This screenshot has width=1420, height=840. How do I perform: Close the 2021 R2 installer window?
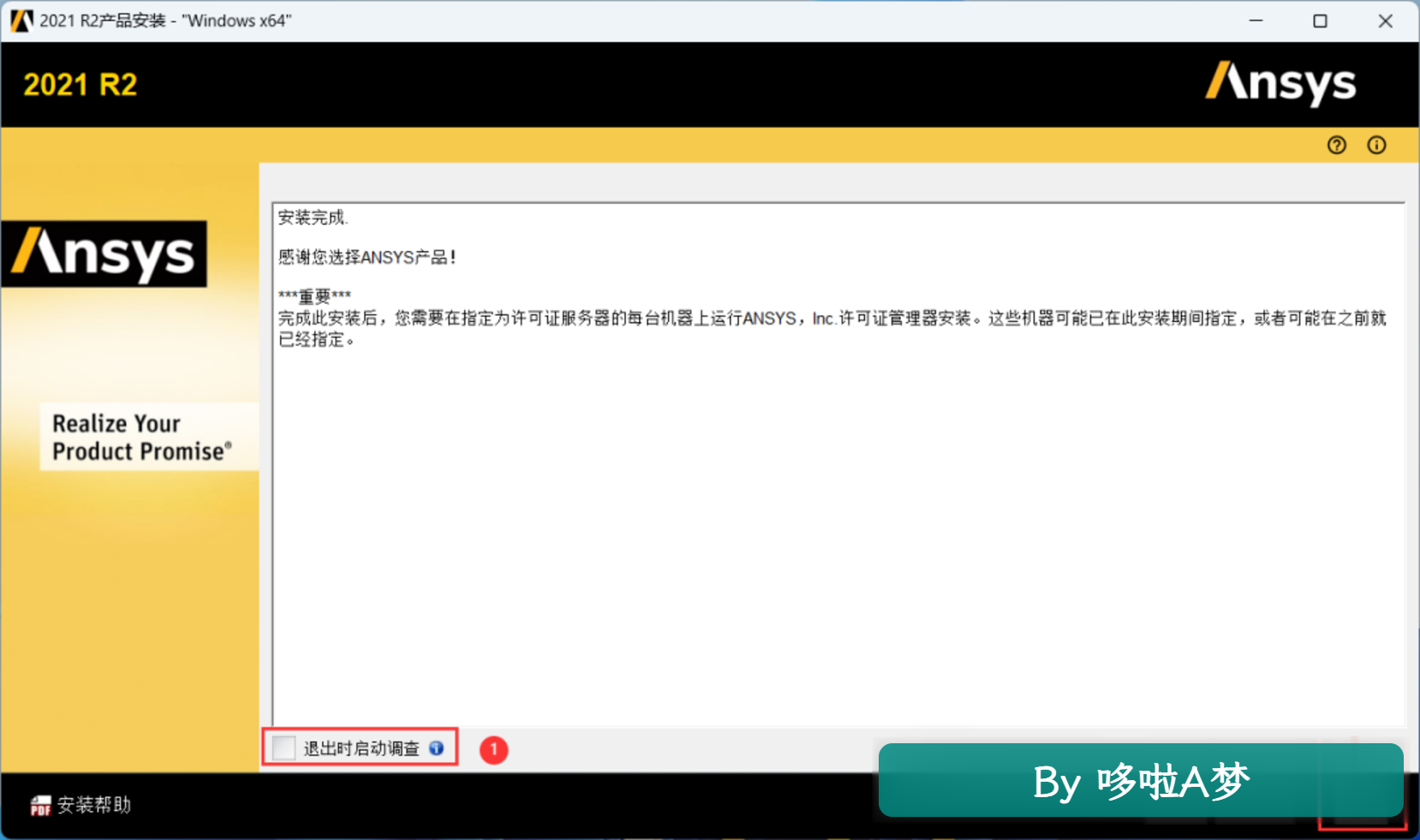(x=1385, y=21)
